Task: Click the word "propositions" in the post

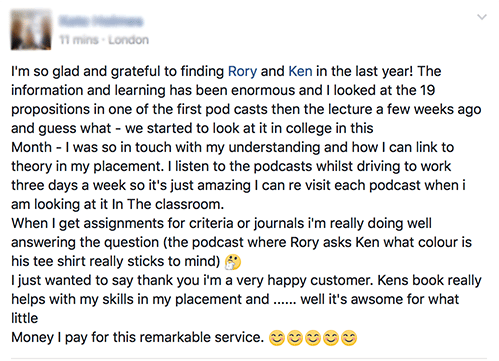Action: click(52, 110)
